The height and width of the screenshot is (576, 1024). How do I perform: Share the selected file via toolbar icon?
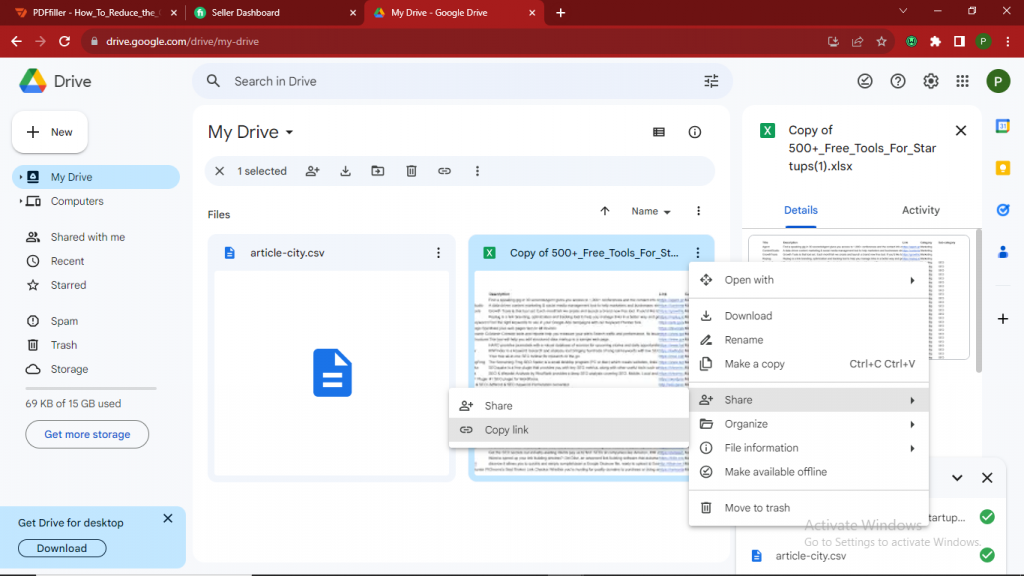pyautogui.click(x=313, y=171)
